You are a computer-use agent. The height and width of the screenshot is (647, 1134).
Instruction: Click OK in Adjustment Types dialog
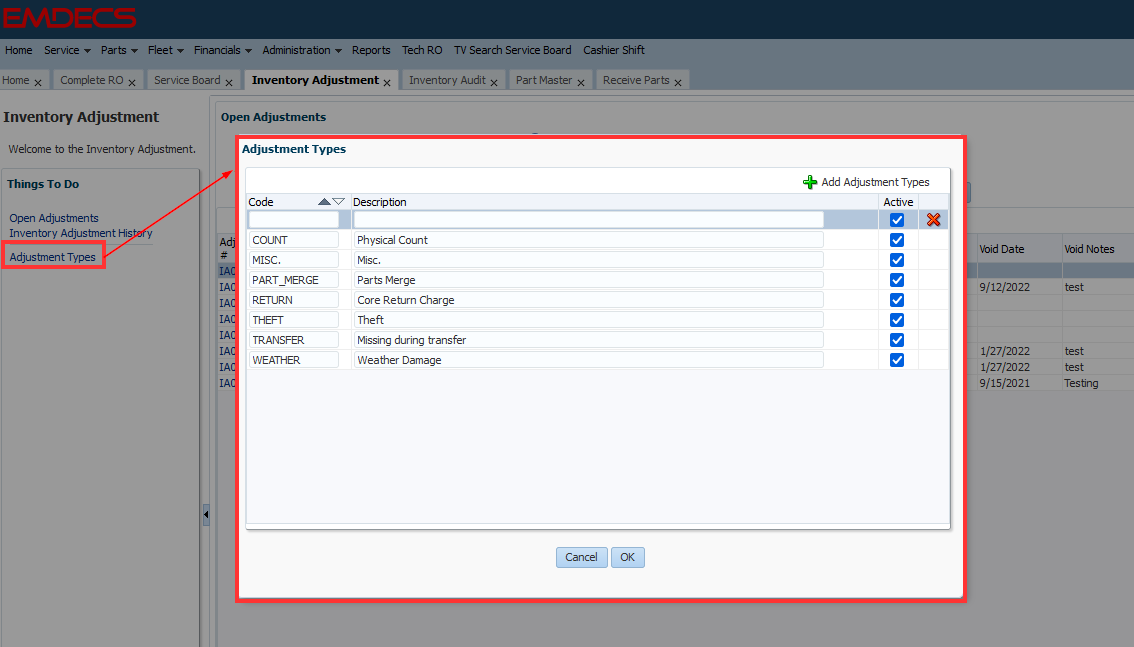tap(628, 557)
